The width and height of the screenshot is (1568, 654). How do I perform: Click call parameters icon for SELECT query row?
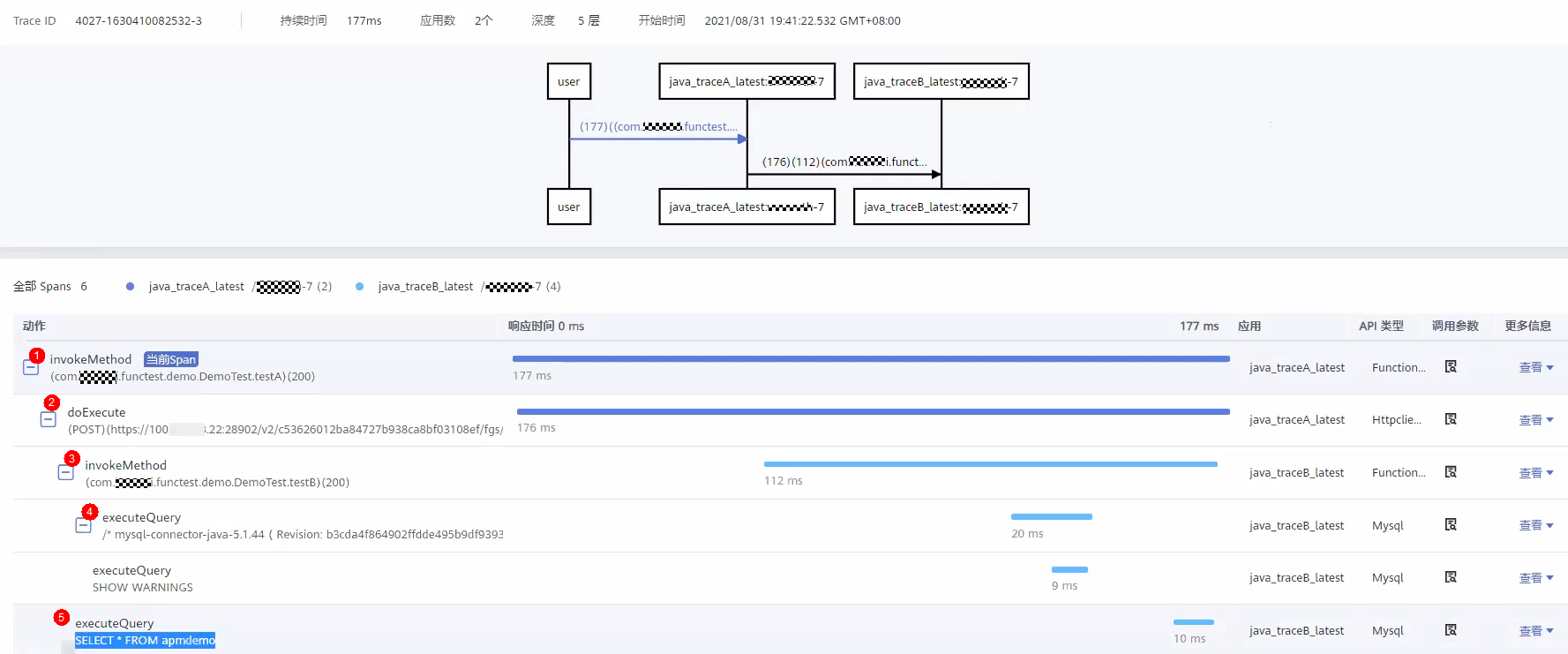click(x=1451, y=630)
